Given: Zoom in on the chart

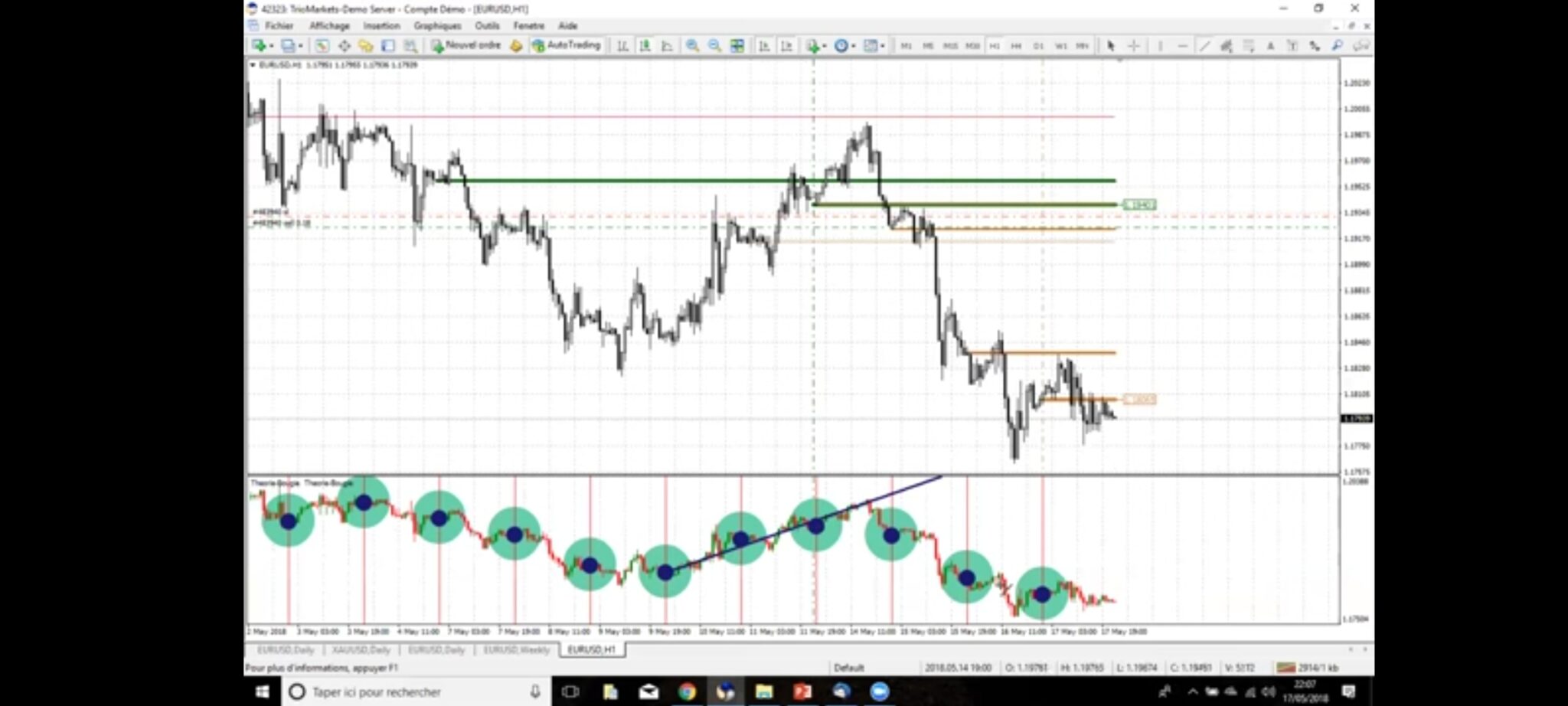Looking at the screenshot, I should pyautogui.click(x=692, y=46).
